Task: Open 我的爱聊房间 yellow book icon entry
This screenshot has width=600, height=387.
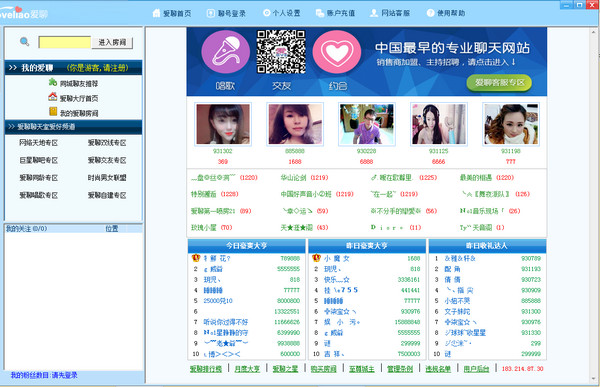Action: pyautogui.click(x=73, y=113)
